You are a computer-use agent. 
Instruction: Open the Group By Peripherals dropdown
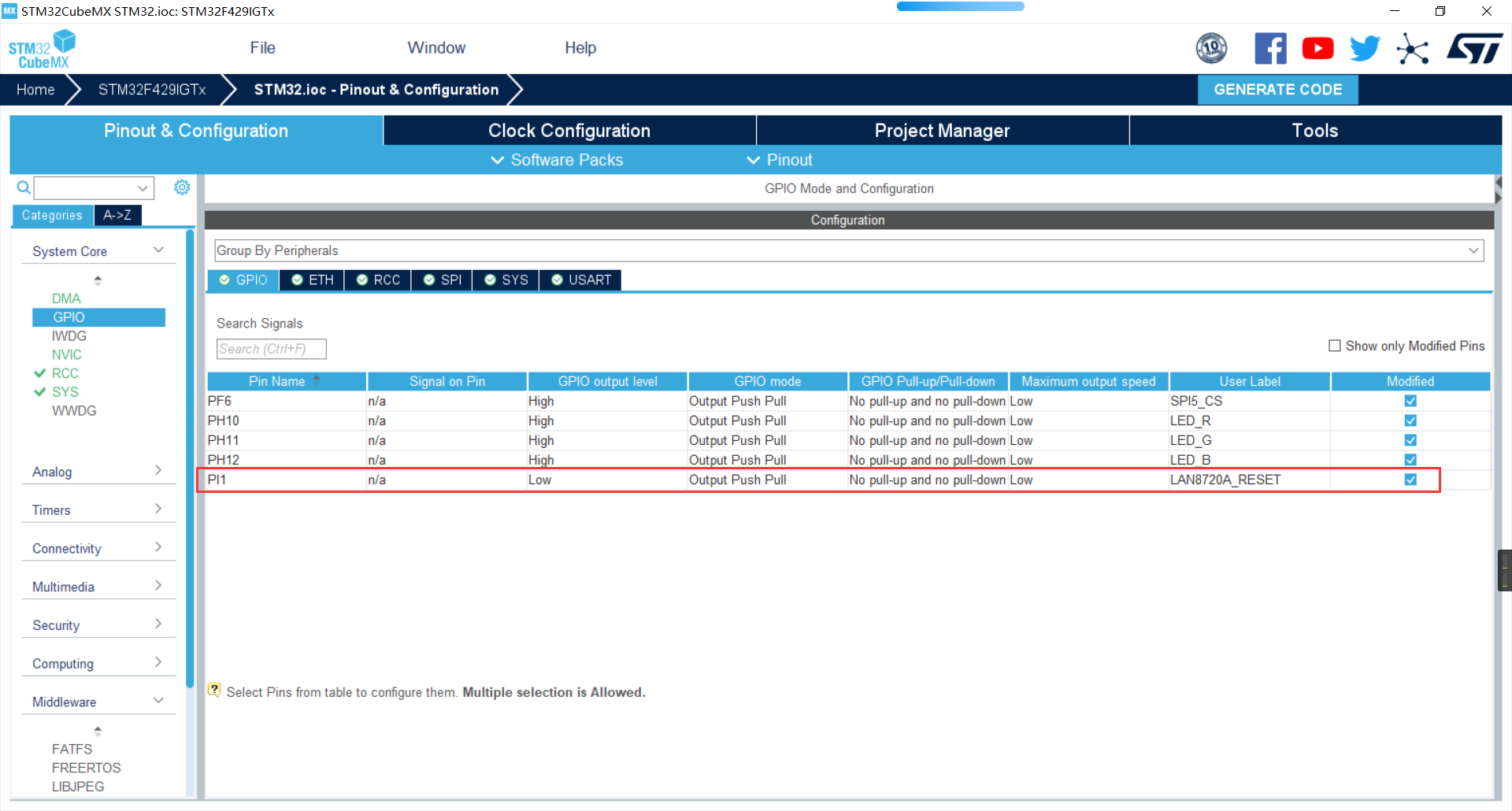pos(849,250)
